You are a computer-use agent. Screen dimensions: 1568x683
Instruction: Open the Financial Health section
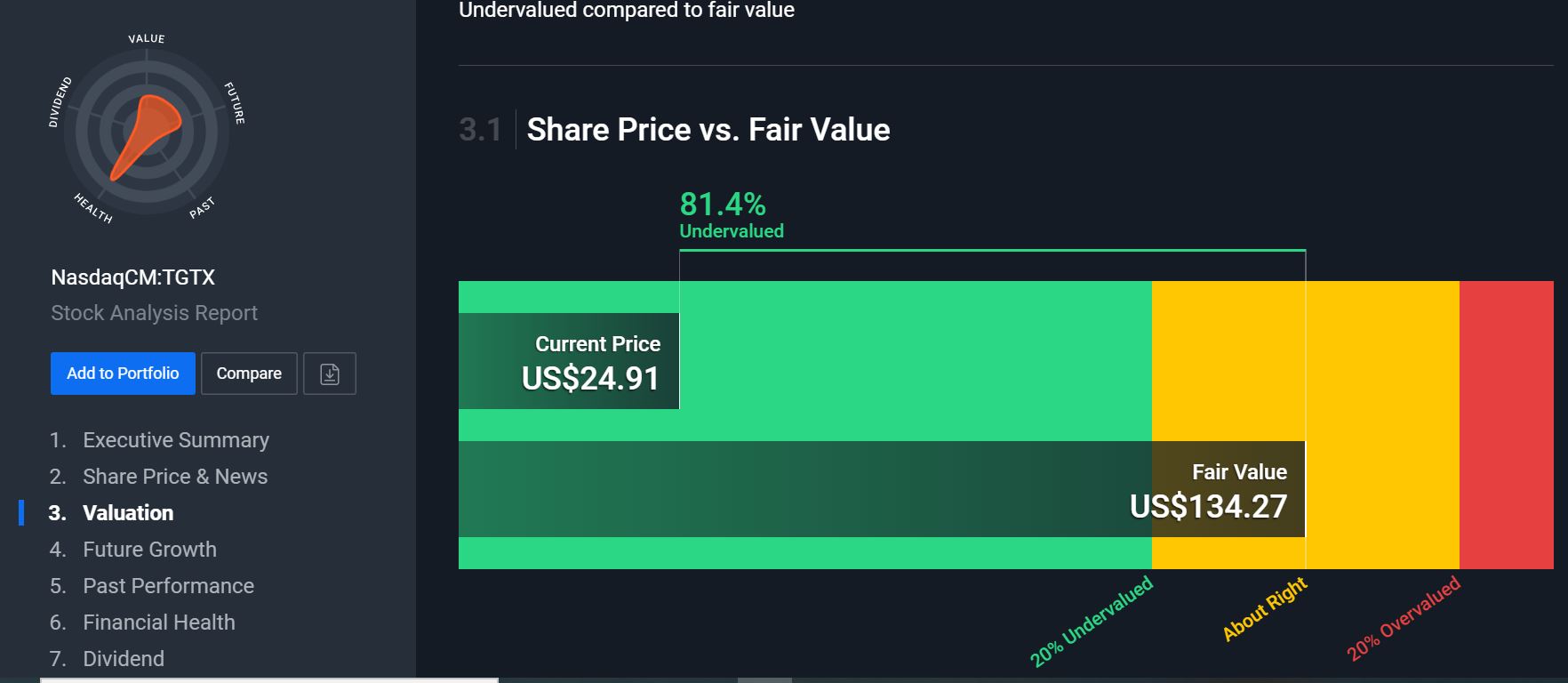pos(159,623)
